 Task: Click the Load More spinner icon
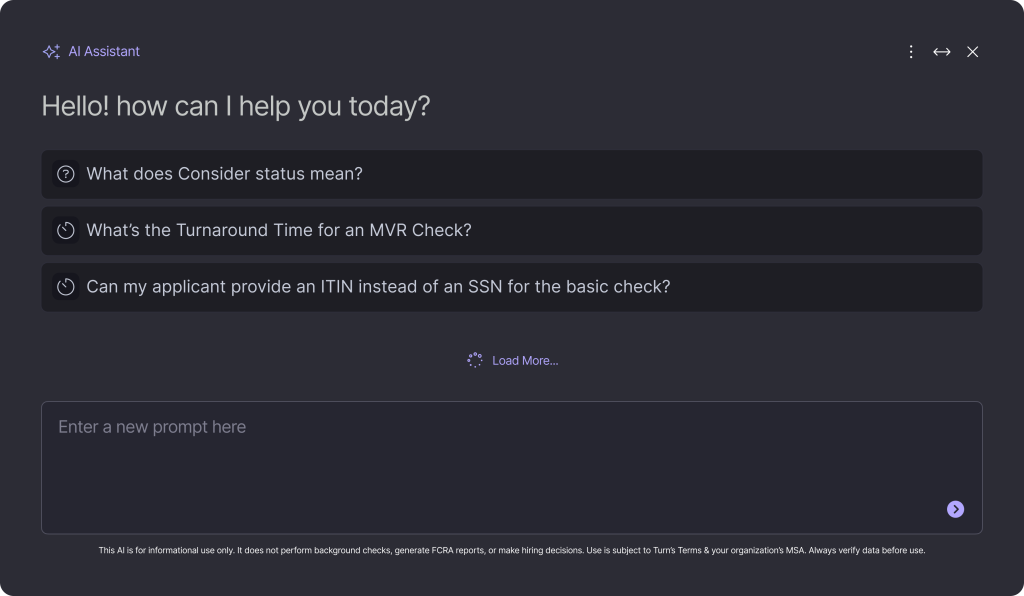pos(475,360)
